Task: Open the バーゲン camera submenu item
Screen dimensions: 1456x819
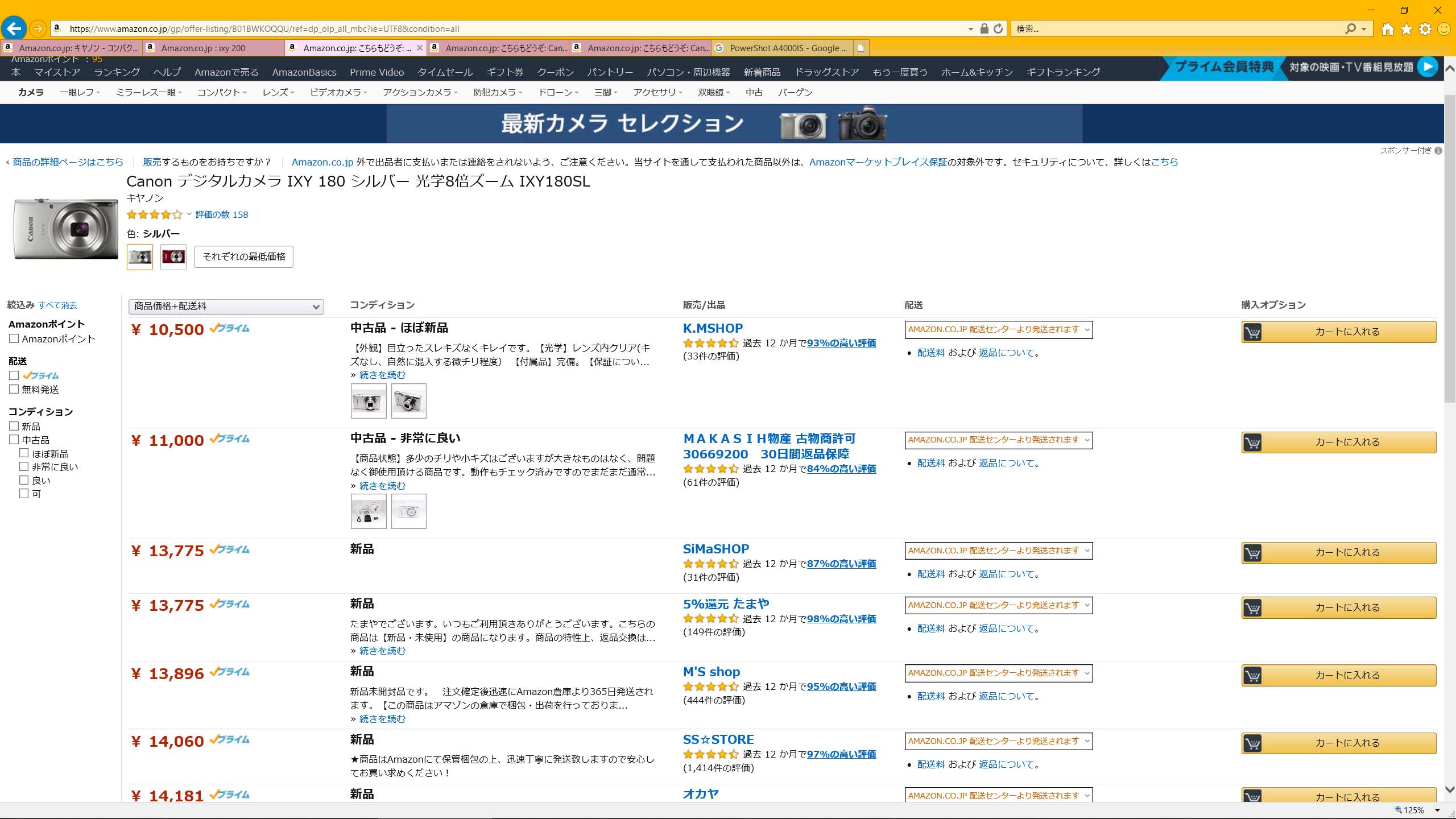Action: [x=795, y=92]
